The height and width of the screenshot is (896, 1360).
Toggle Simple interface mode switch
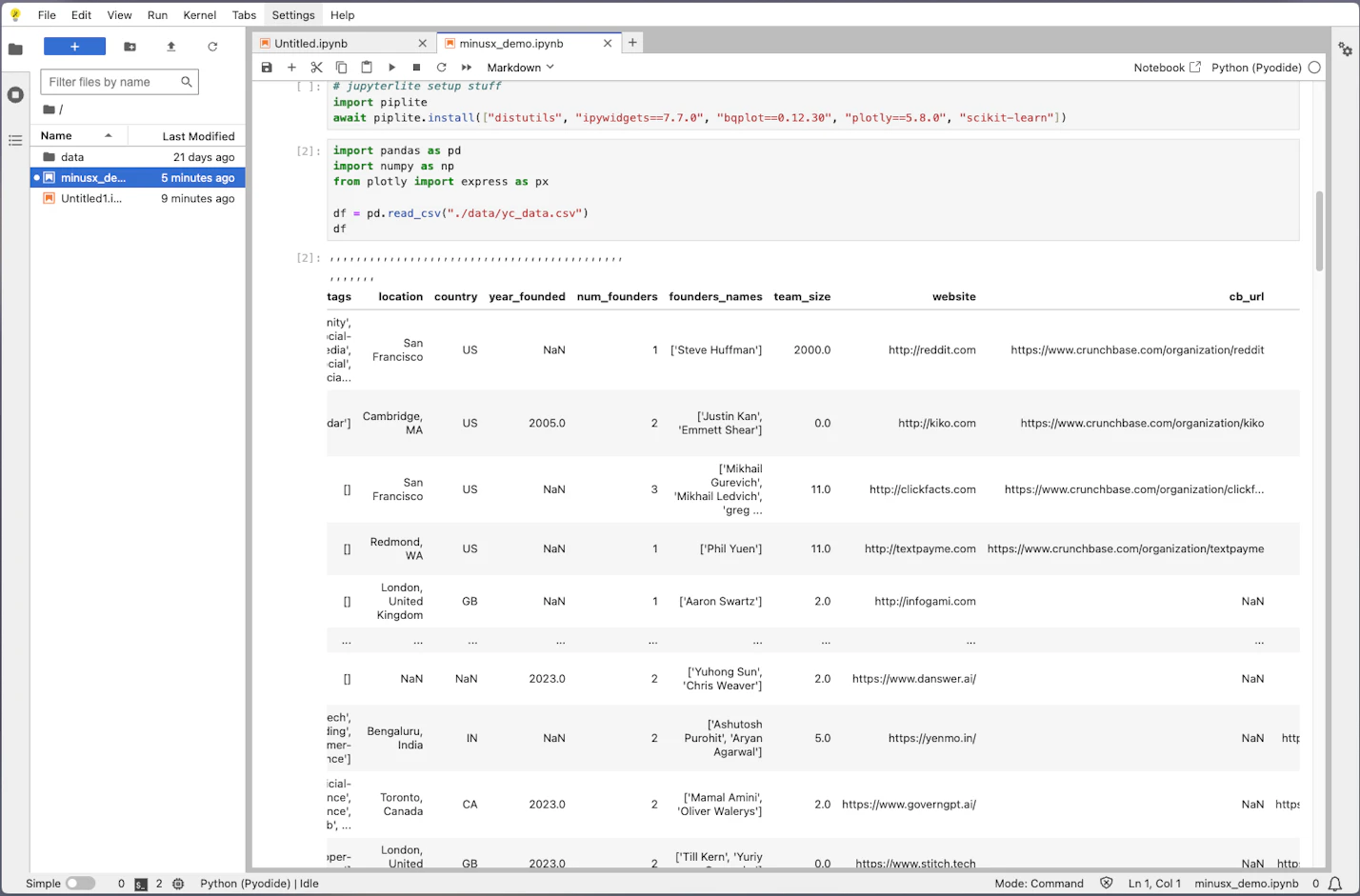80,884
